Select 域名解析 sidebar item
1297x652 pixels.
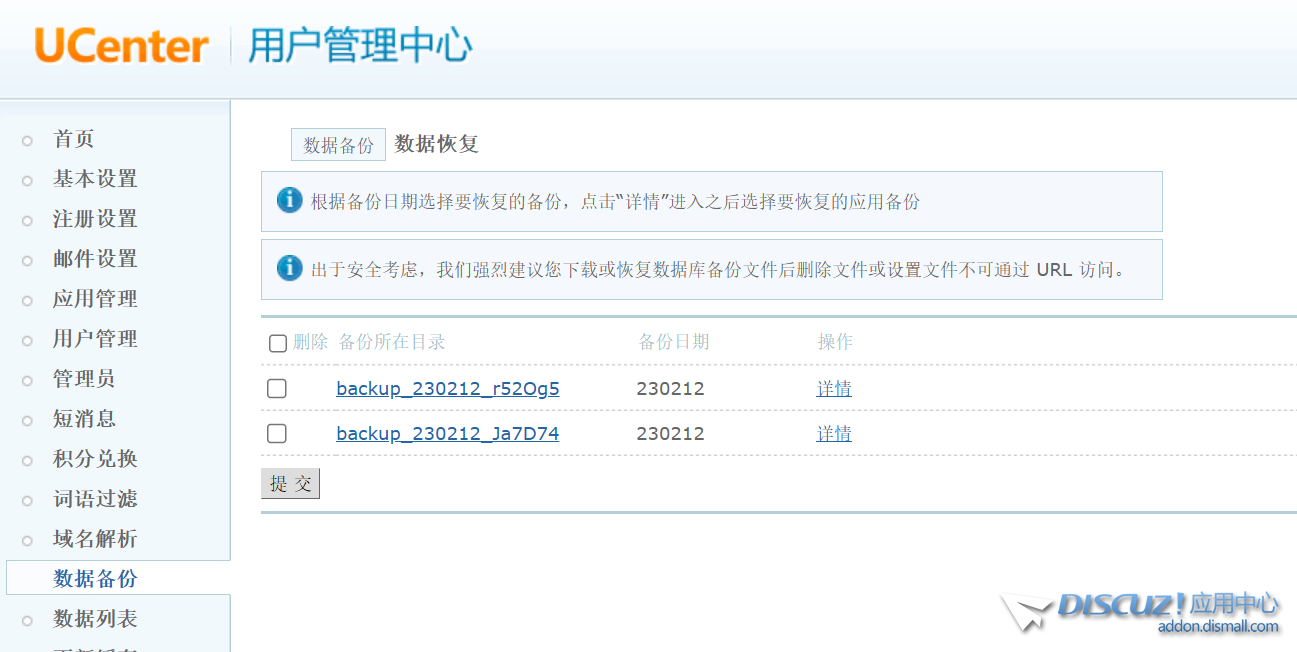tap(95, 539)
